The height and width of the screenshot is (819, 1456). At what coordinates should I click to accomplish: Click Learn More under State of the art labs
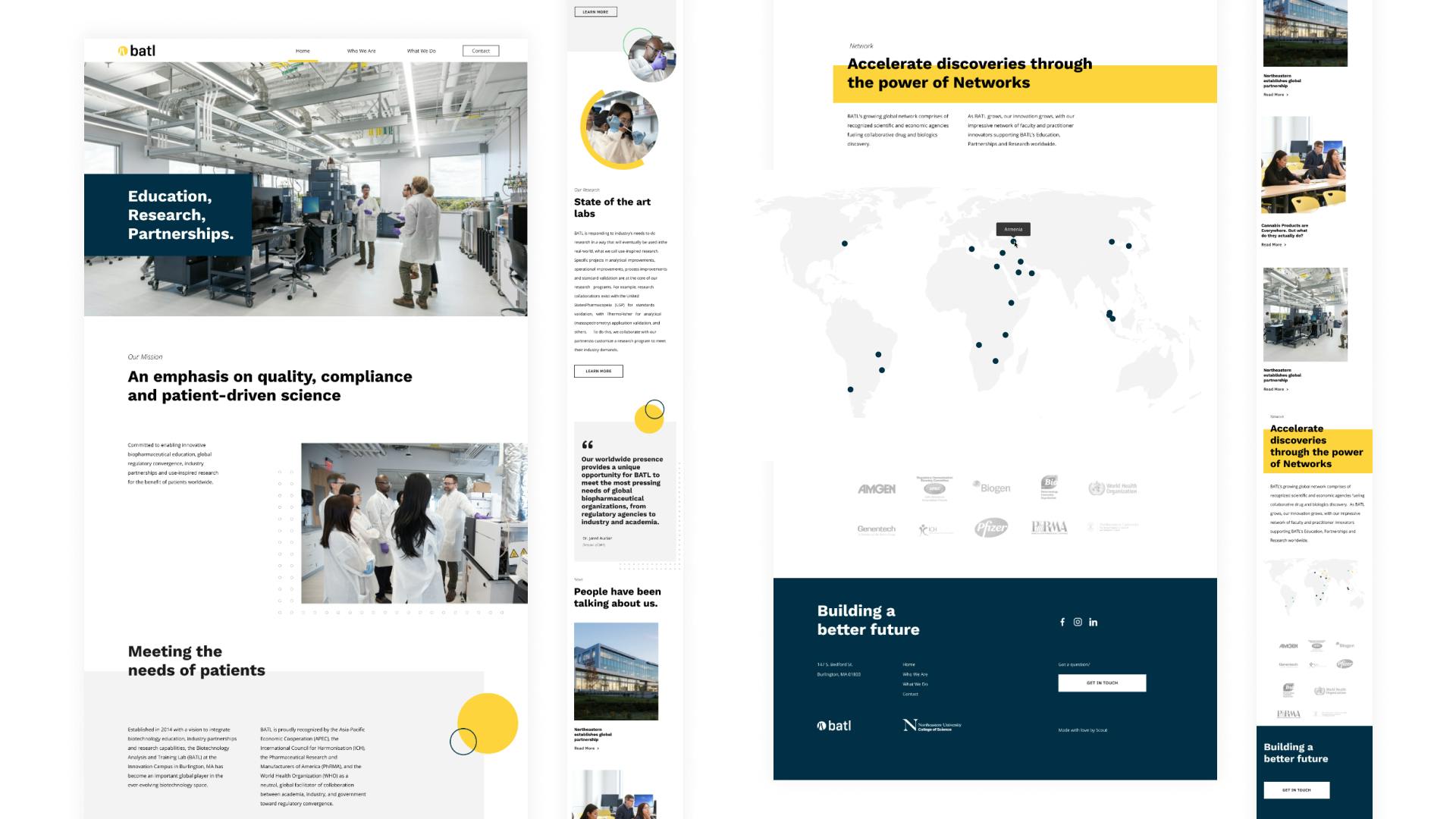[x=598, y=371]
